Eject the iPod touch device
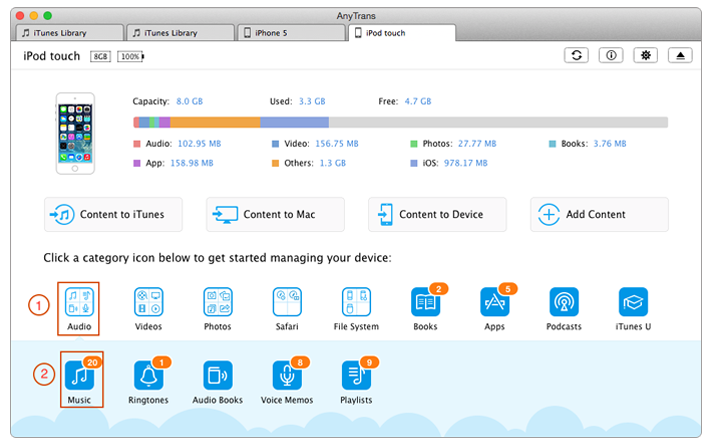Viewport: 712px width, 448px height. coord(680,55)
